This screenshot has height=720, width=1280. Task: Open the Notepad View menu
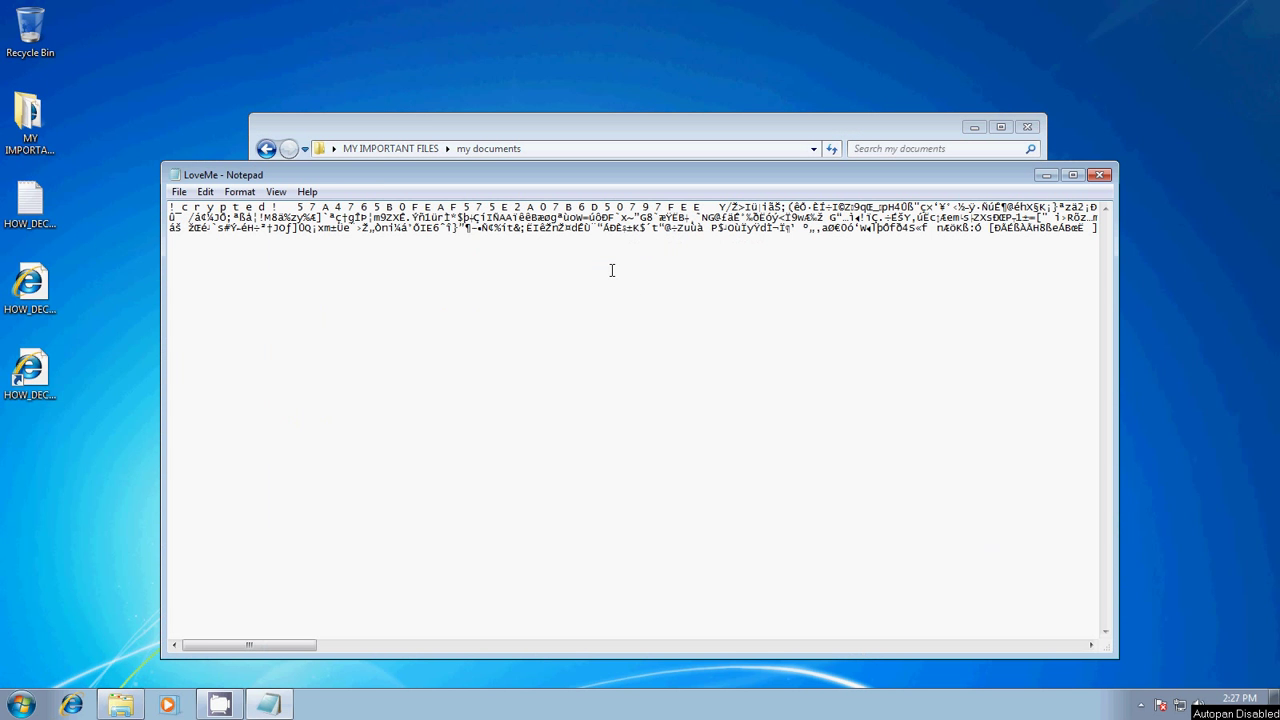point(276,192)
